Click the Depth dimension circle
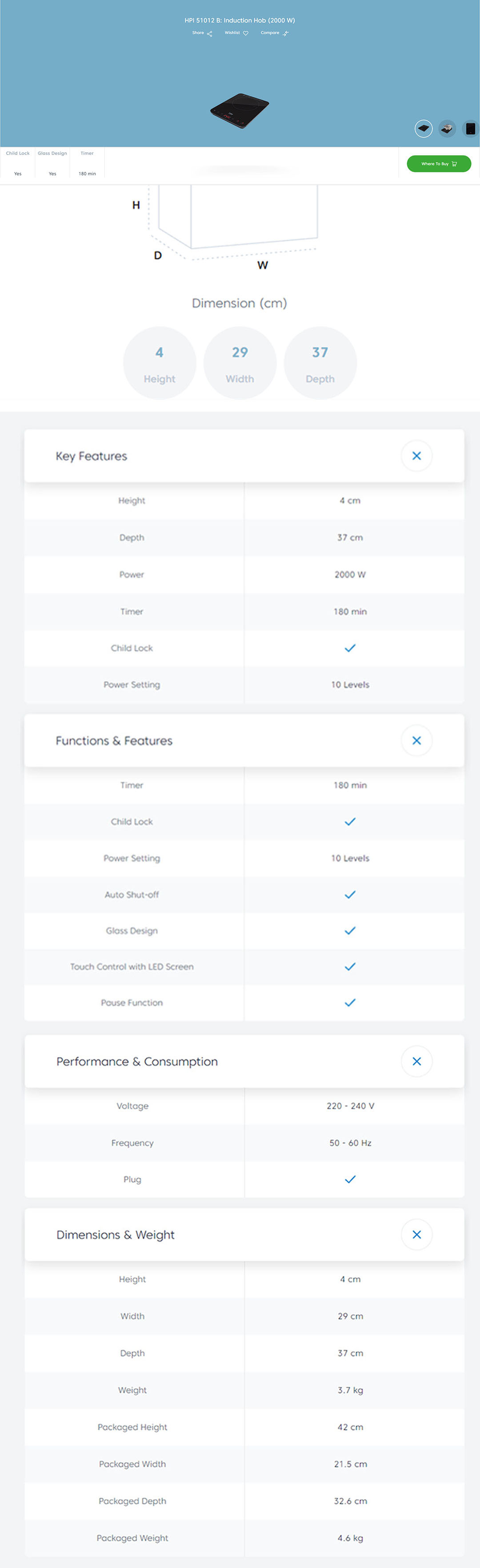 click(x=320, y=363)
